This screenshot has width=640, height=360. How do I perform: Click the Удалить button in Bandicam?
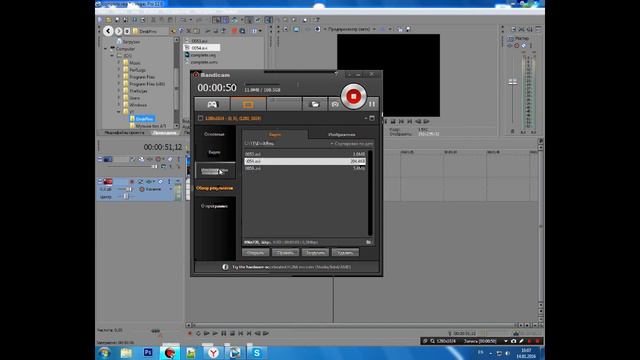345,253
